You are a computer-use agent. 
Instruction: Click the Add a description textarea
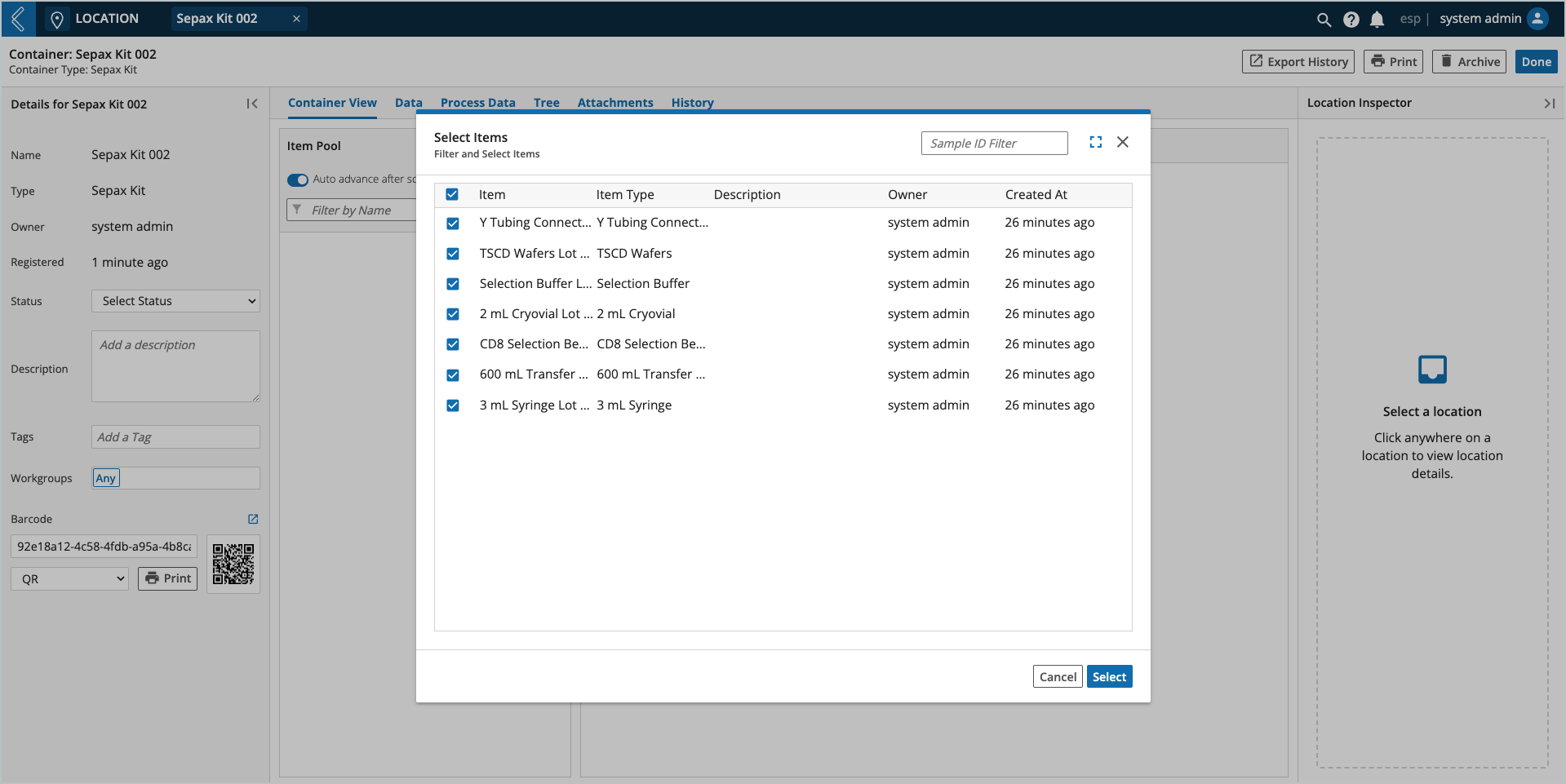pos(175,366)
